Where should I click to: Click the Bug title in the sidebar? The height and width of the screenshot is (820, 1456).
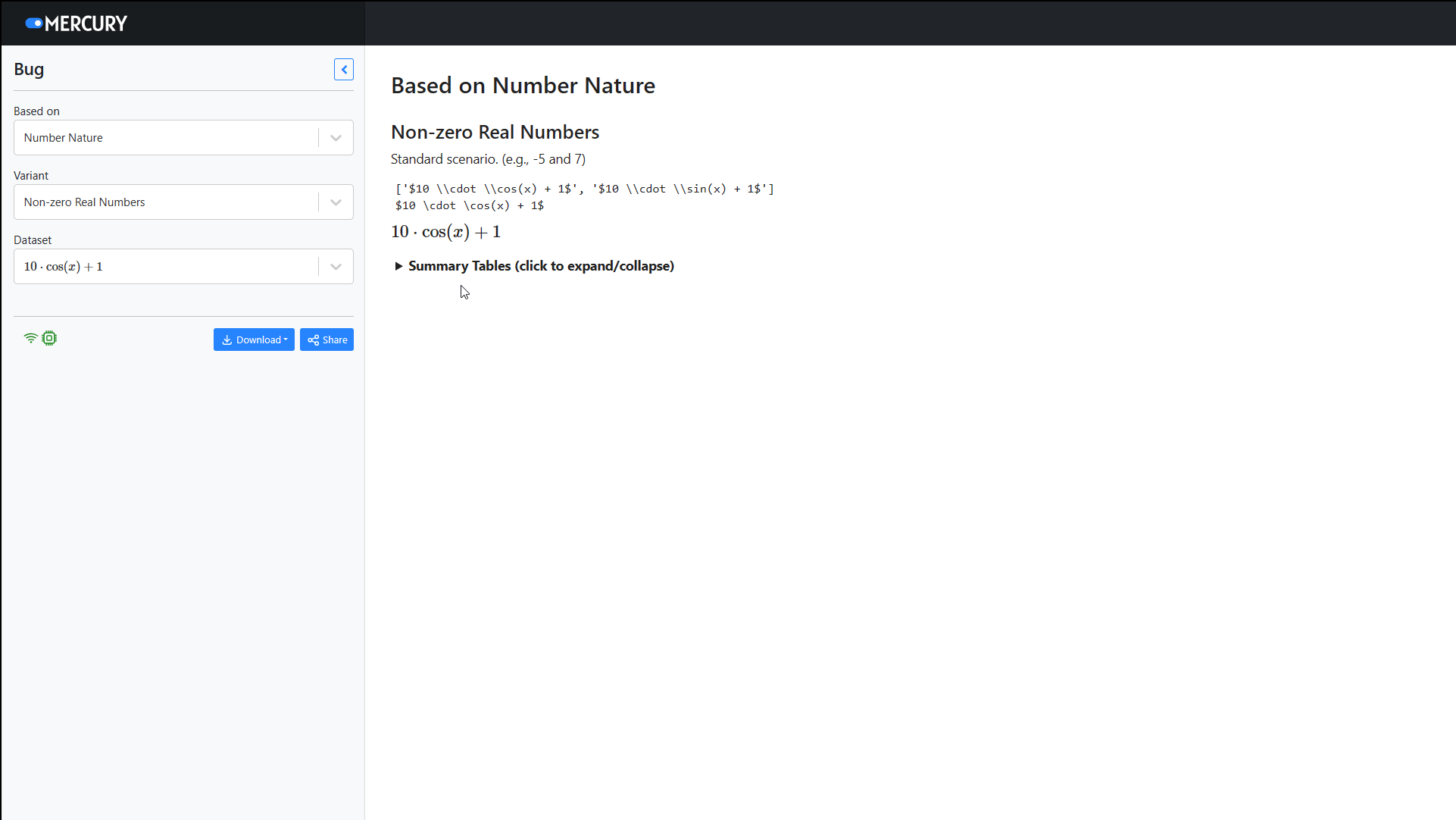(x=28, y=69)
